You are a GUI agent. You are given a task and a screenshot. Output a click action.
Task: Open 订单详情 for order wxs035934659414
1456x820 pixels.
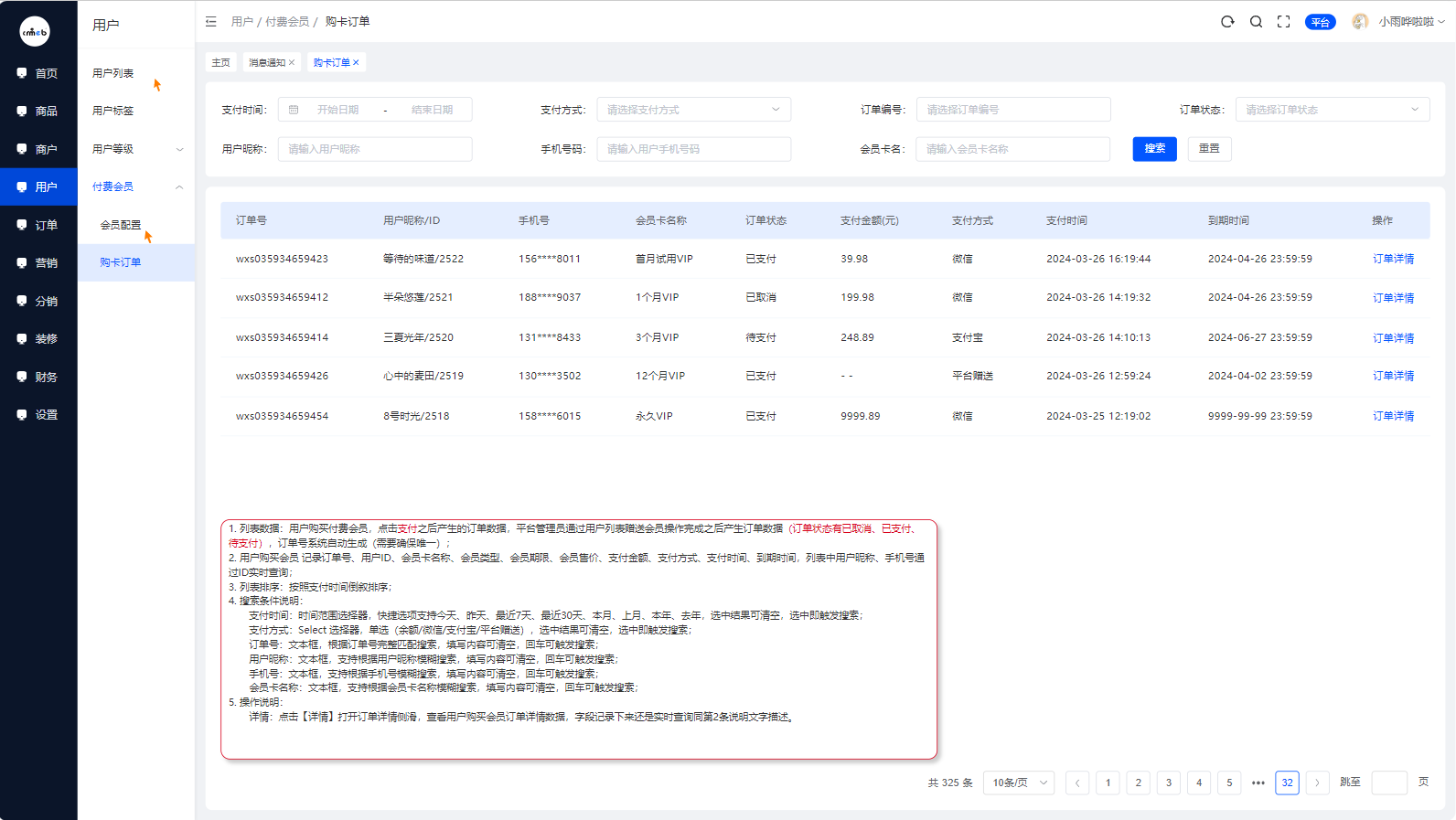click(1393, 338)
